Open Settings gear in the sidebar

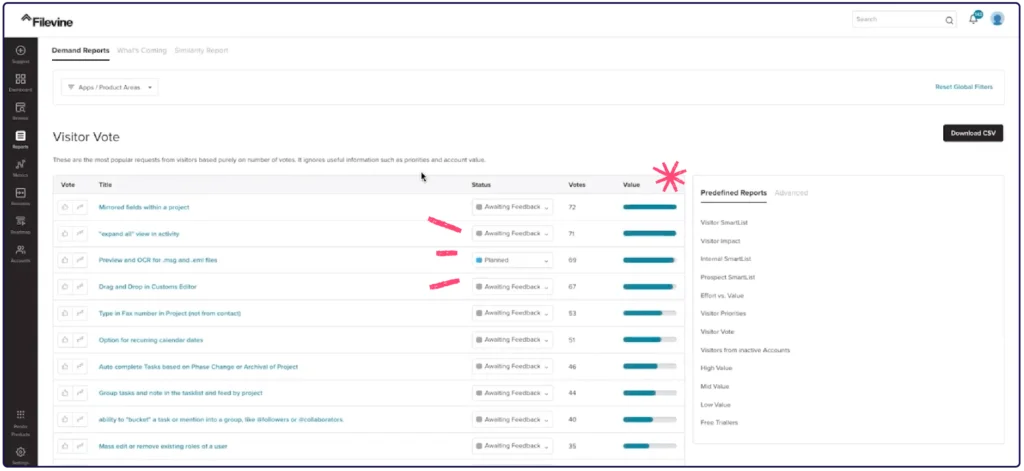20,453
